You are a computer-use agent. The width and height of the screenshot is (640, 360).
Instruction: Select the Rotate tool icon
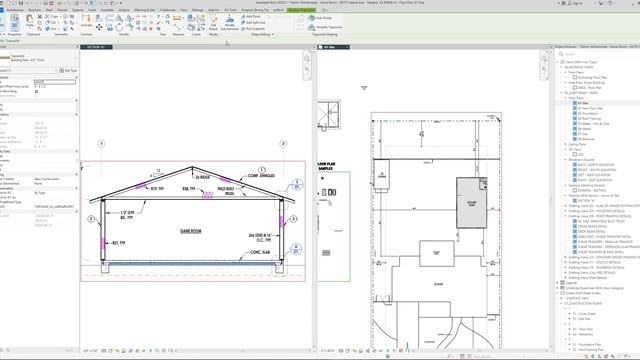tap(119, 27)
